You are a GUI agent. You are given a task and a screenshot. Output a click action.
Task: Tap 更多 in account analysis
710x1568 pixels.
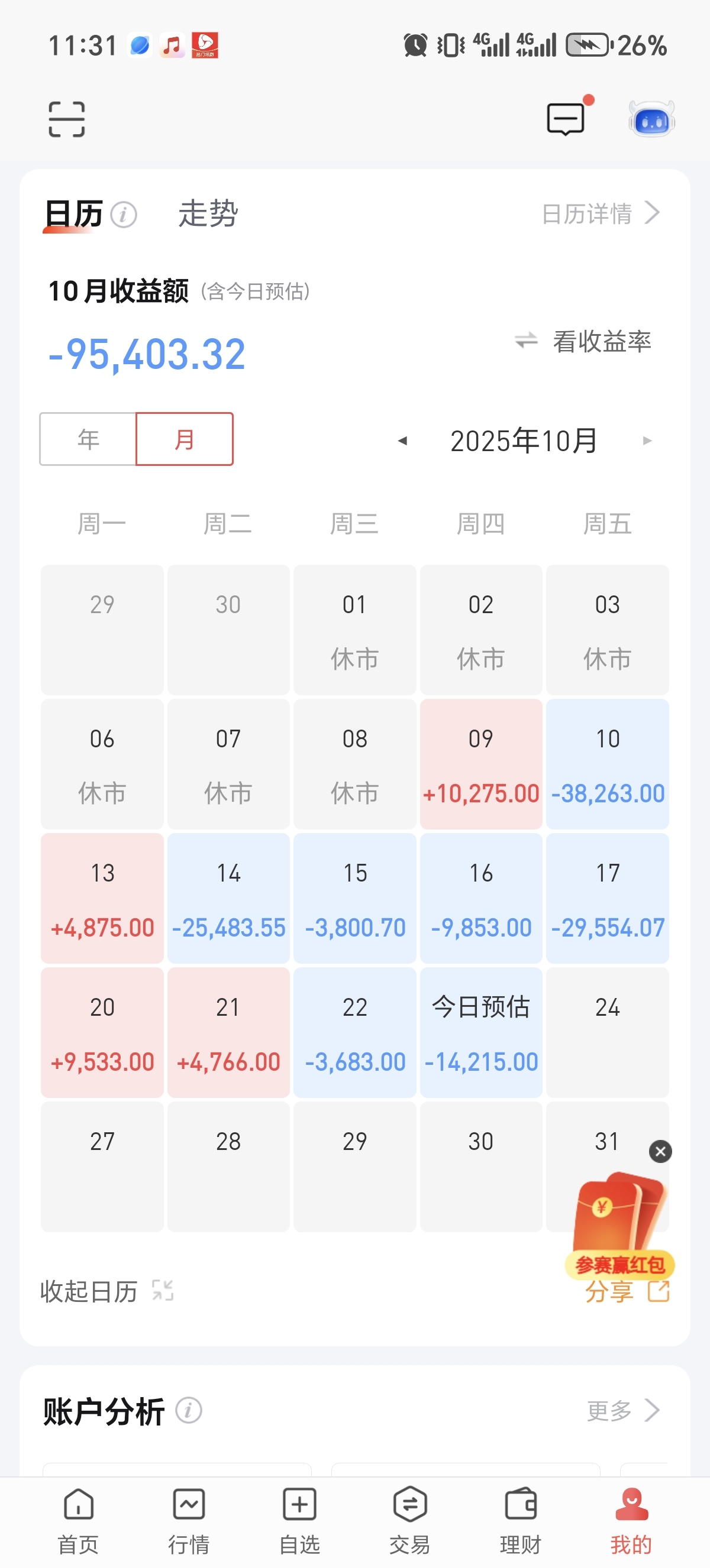click(x=622, y=1410)
